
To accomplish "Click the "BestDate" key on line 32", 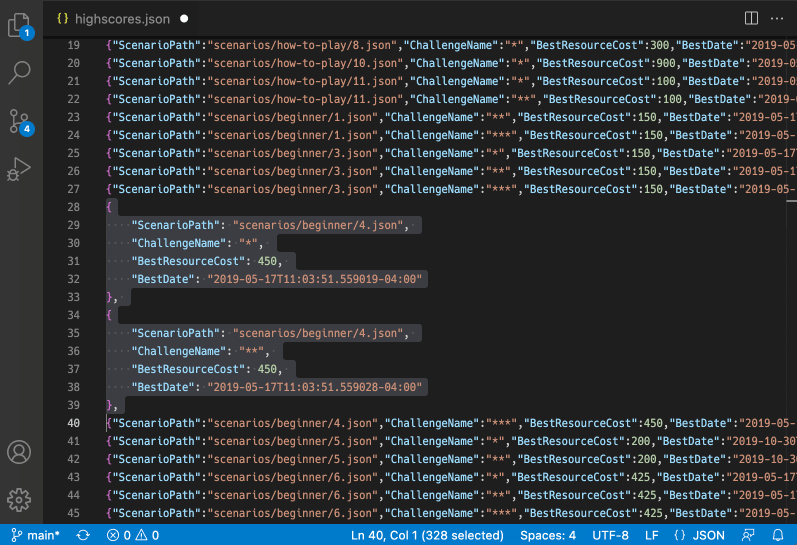I will (163, 279).
